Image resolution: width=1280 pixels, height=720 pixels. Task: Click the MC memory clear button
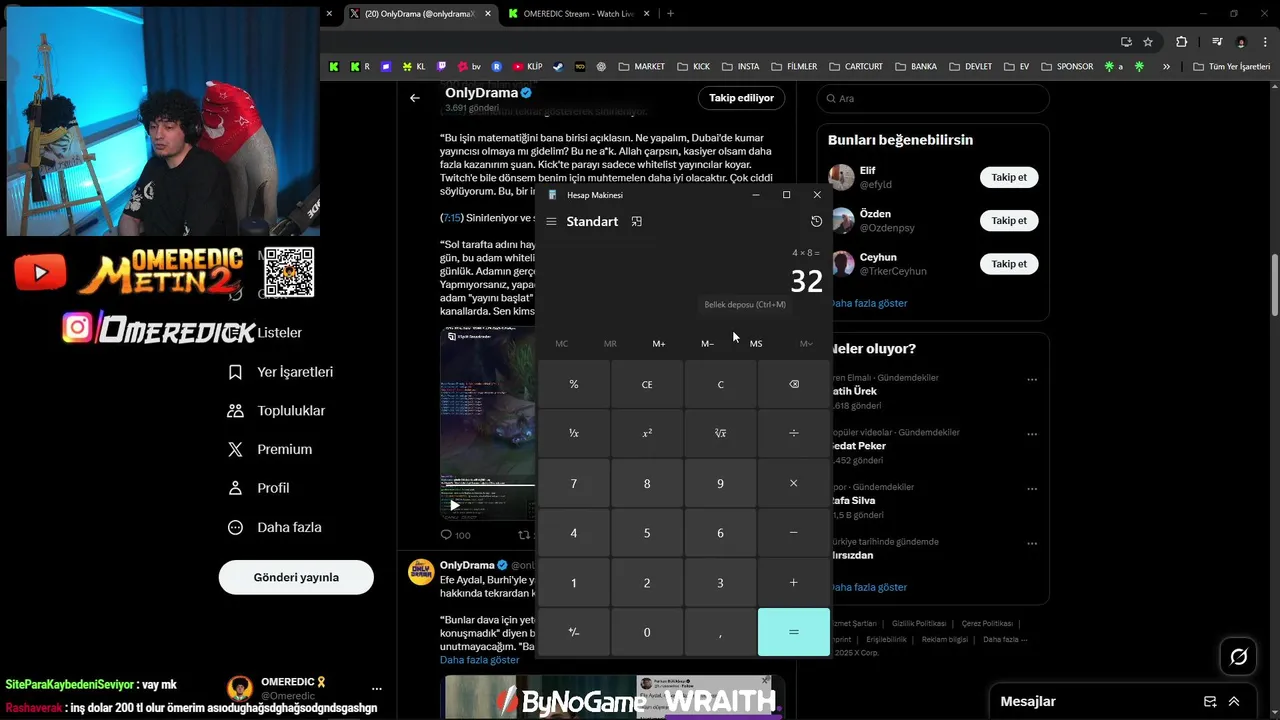tap(562, 343)
